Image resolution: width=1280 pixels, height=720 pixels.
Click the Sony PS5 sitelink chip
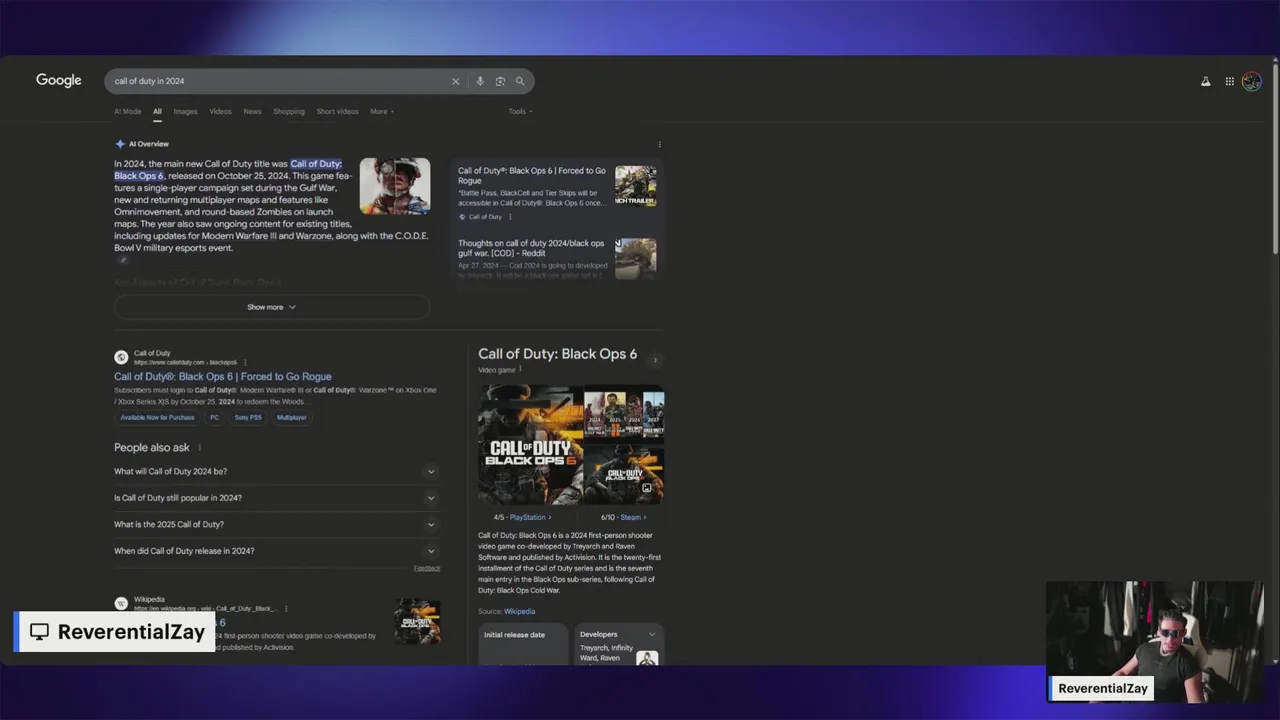[248, 417]
